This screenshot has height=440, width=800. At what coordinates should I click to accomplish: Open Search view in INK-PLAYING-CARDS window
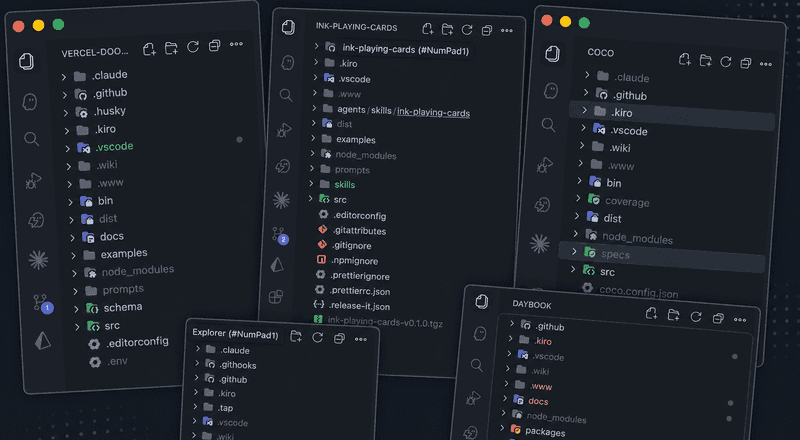pos(286,95)
